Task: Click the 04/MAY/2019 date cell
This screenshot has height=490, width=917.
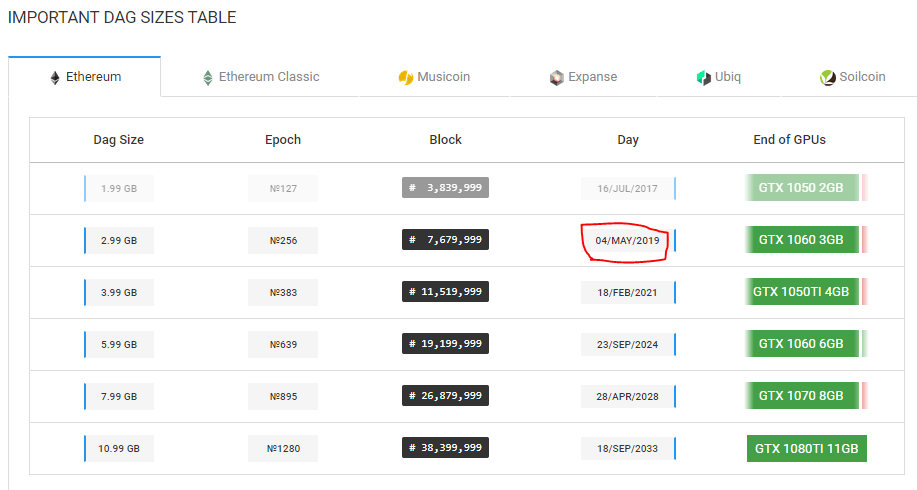Action: [628, 240]
